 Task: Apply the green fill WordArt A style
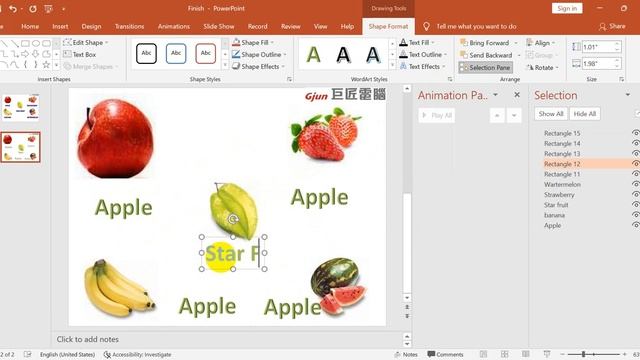[x=313, y=54]
